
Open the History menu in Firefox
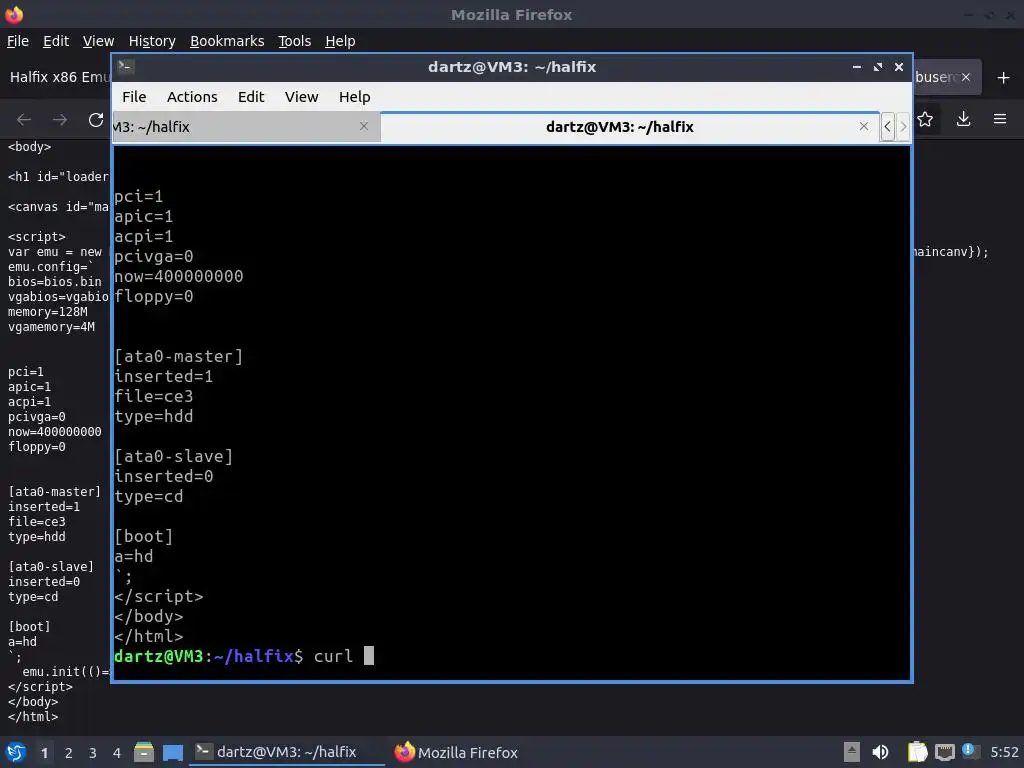152,41
